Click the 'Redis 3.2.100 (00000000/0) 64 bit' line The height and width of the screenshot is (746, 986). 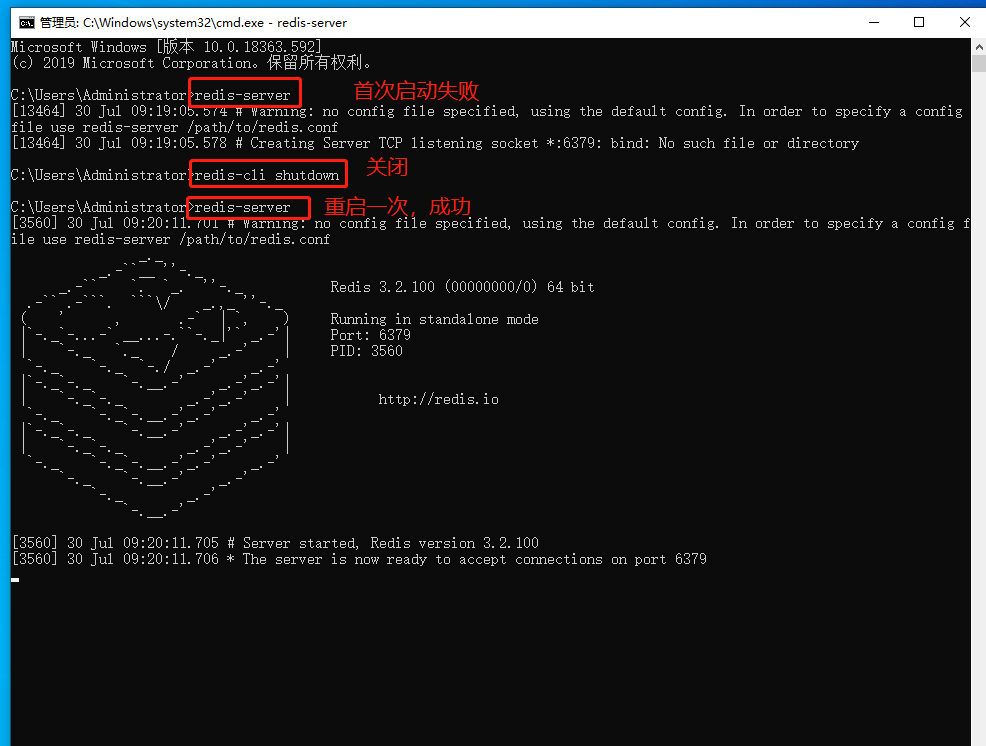pyautogui.click(x=462, y=287)
